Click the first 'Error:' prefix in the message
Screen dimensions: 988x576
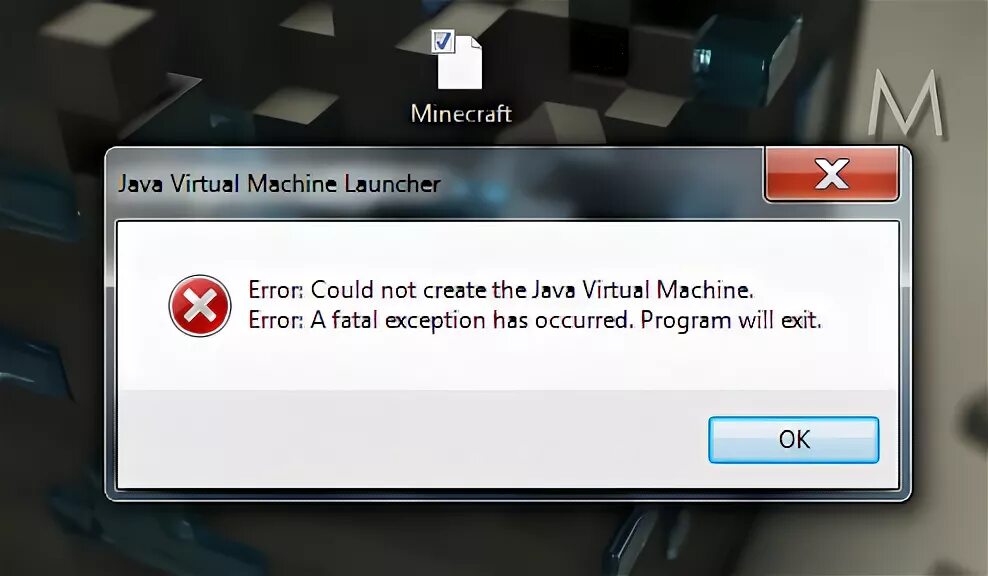point(276,290)
